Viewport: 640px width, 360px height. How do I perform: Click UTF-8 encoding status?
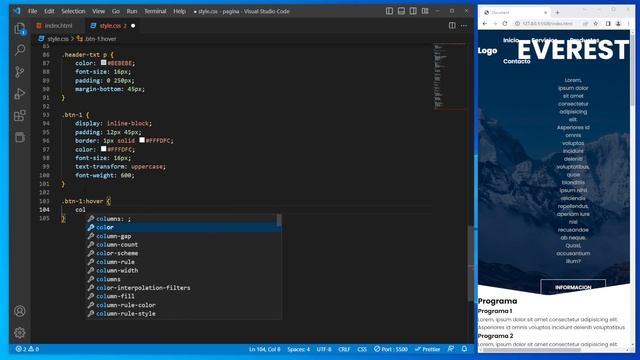[x=324, y=349]
